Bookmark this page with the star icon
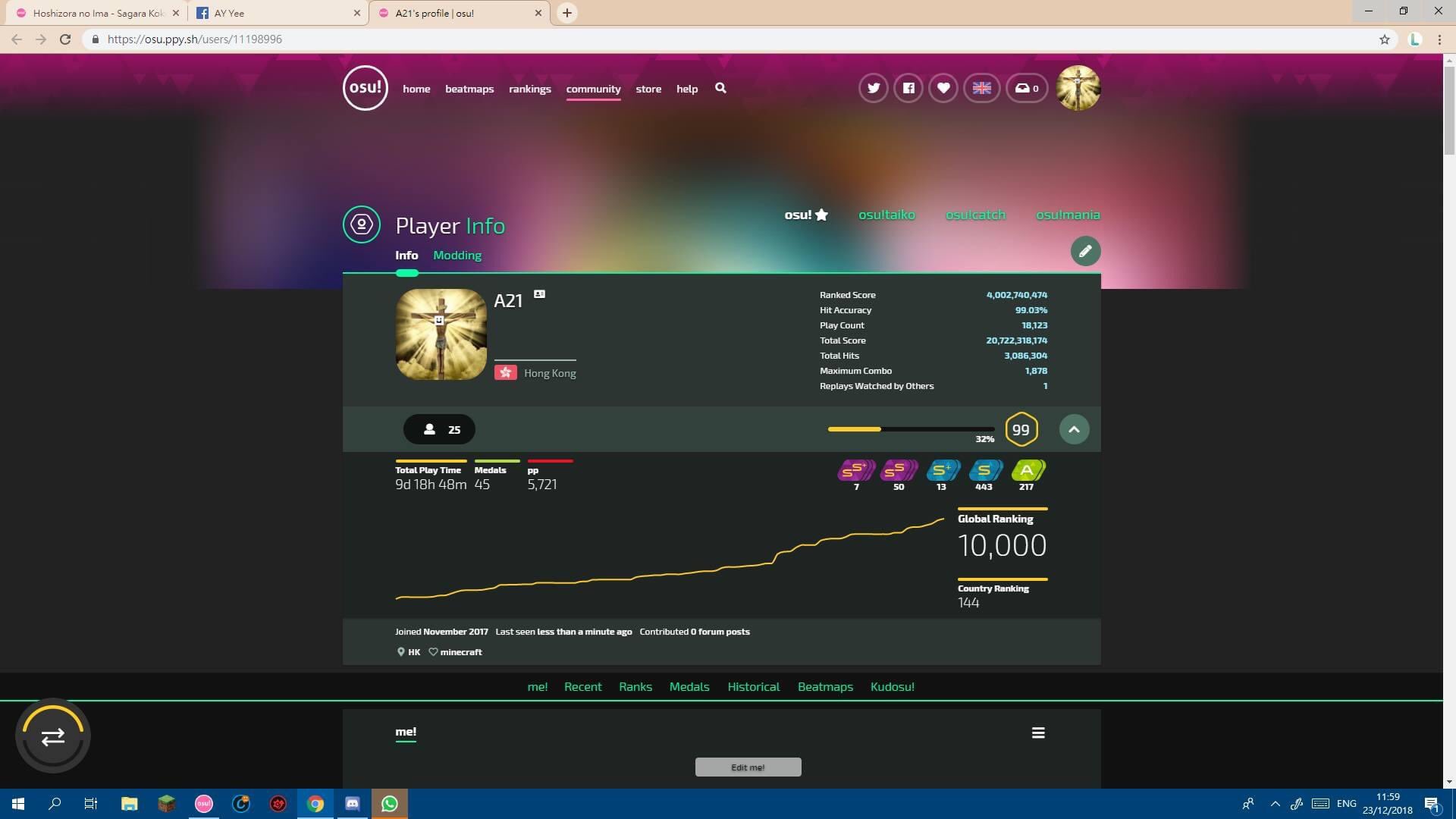The image size is (1456, 819). click(1385, 39)
